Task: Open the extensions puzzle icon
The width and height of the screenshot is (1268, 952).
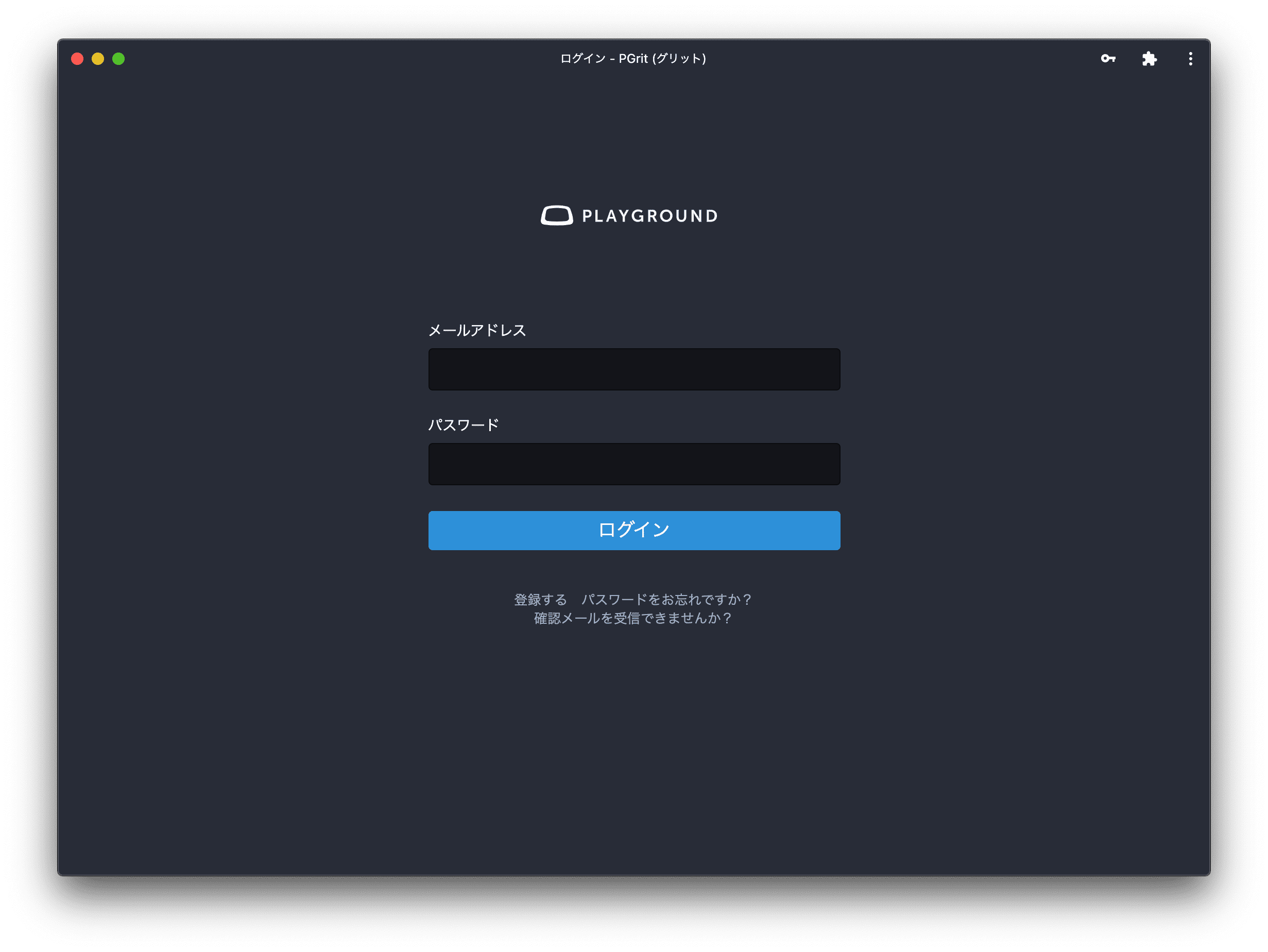Action: (x=1149, y=59)
